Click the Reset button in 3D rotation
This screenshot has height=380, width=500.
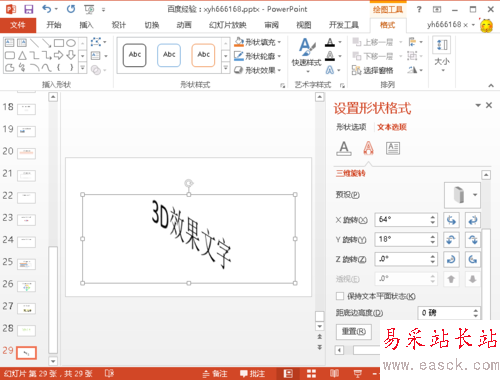[354, 332]
